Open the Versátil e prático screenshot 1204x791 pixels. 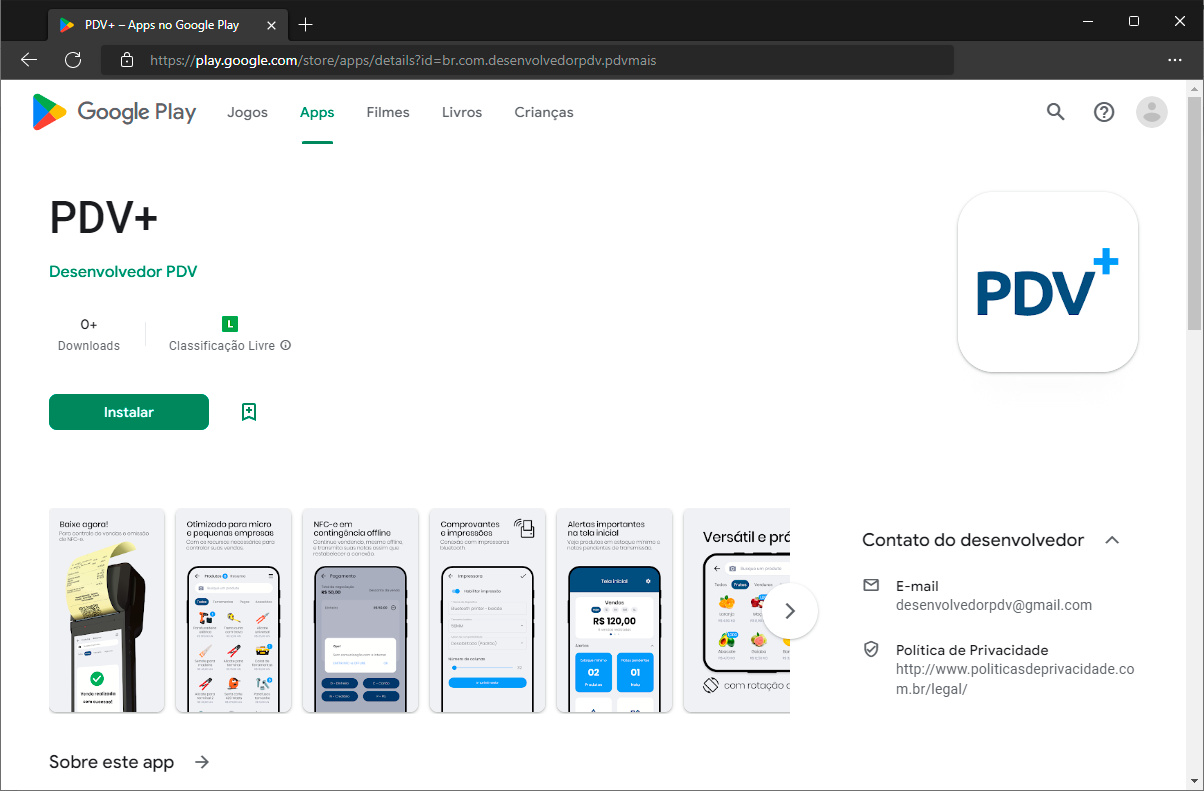click(x=737, y=611)
